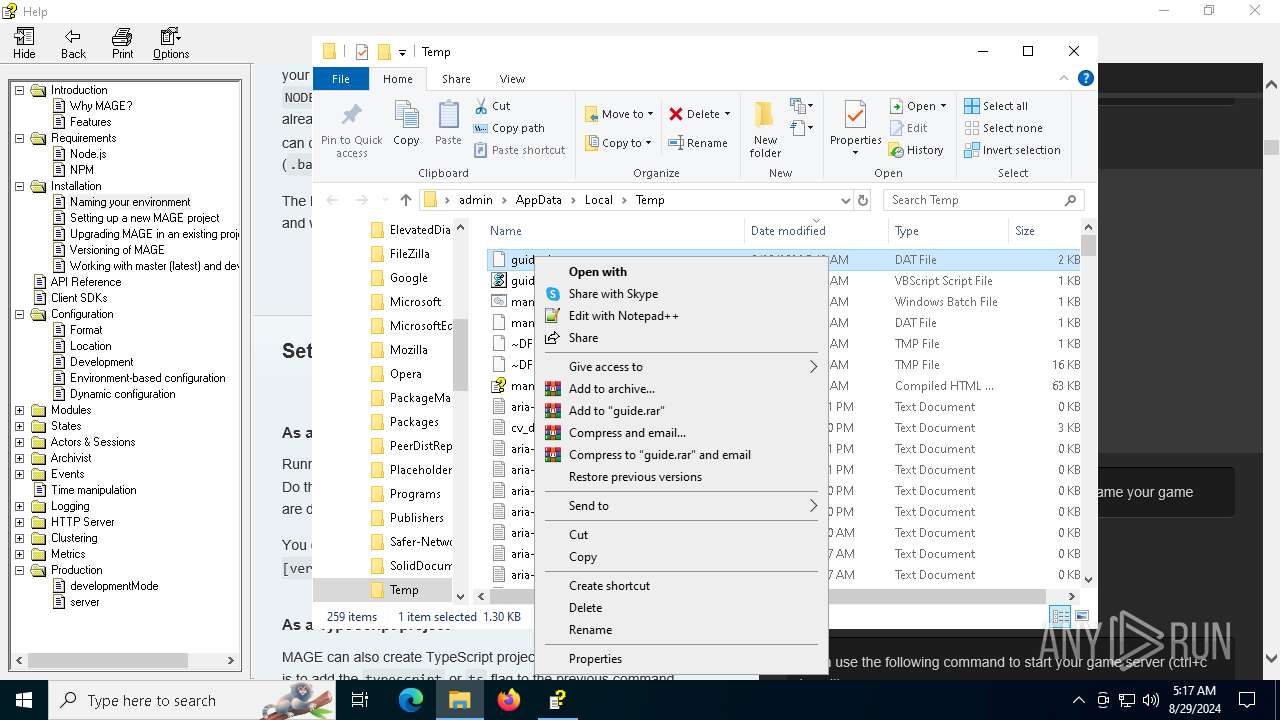
Task: Open Naming your environment help topic
Action: pyautogui.click(x=130, y=202)
